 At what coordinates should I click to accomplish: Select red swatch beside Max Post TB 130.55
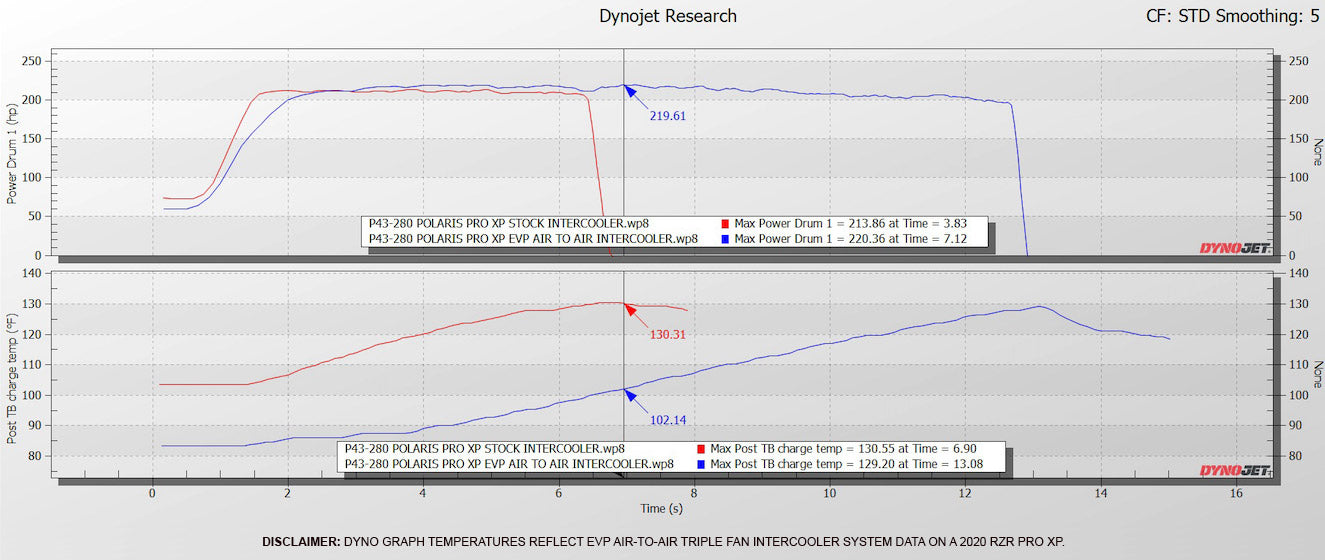coord(700,449)
